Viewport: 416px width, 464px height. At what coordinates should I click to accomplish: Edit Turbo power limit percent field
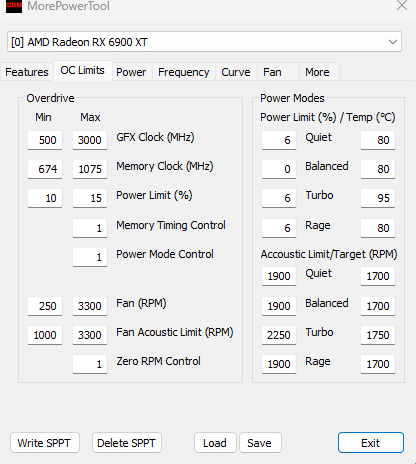coord(279,198)
